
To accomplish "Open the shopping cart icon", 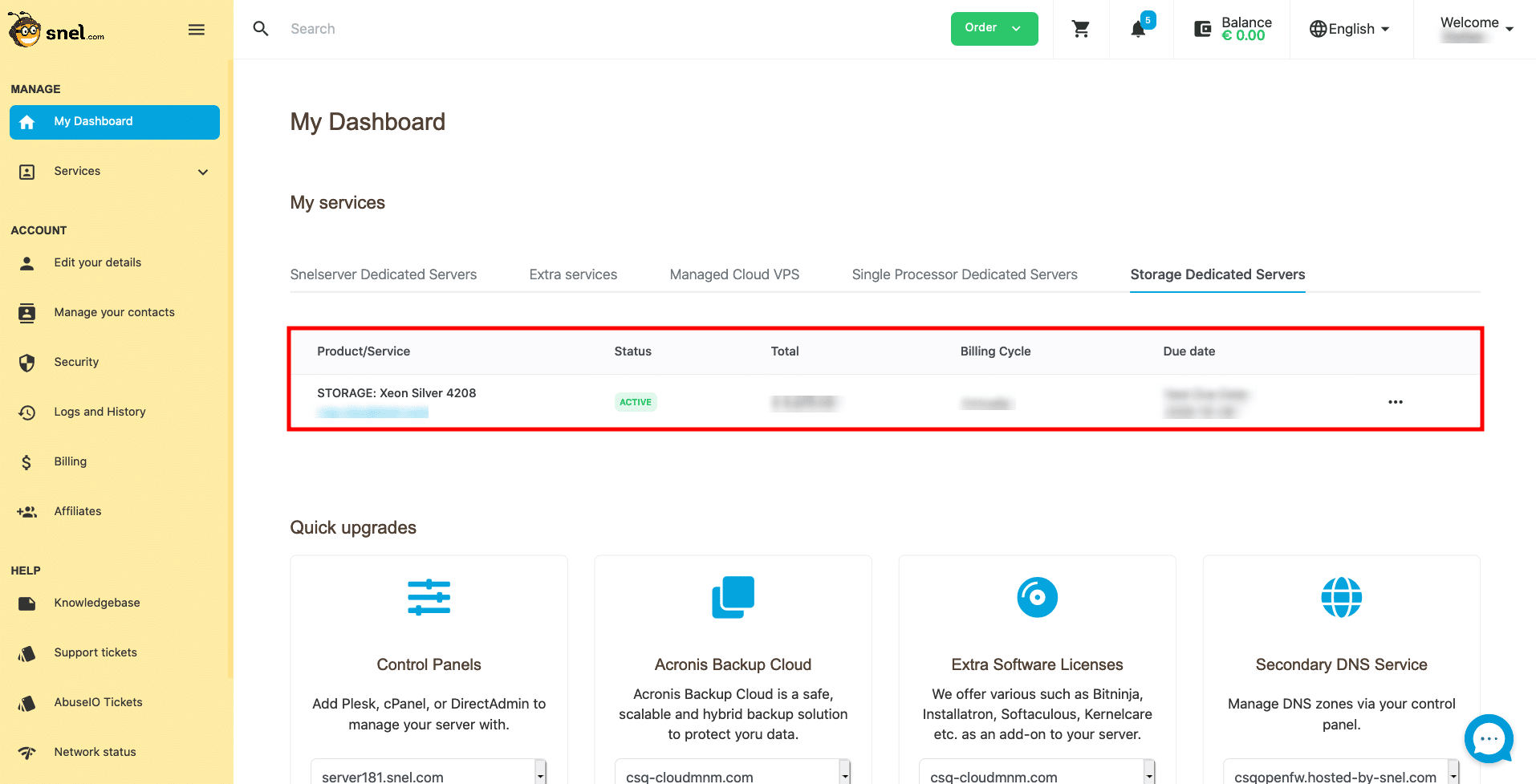I will click(x=1081, y=30).
